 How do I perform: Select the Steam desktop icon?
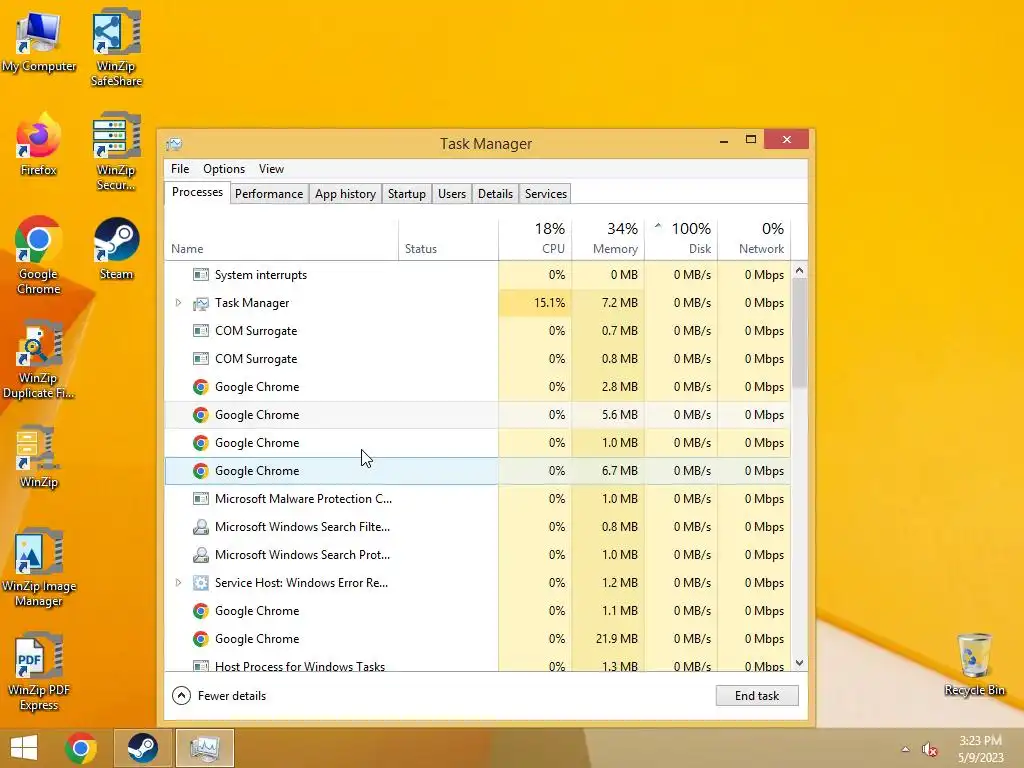click(116, 249)
